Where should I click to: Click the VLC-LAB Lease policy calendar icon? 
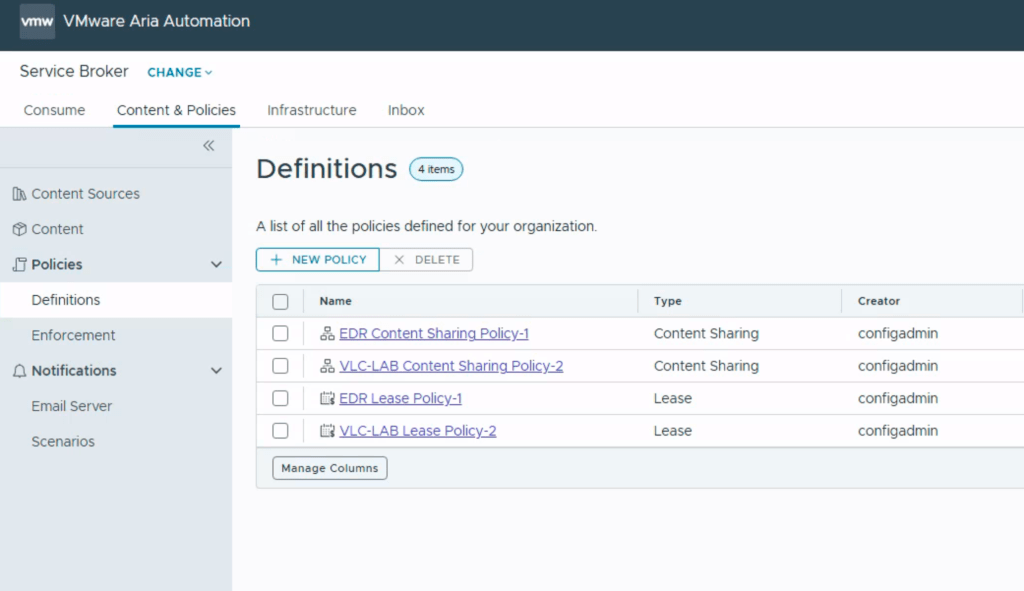[326, 431]
